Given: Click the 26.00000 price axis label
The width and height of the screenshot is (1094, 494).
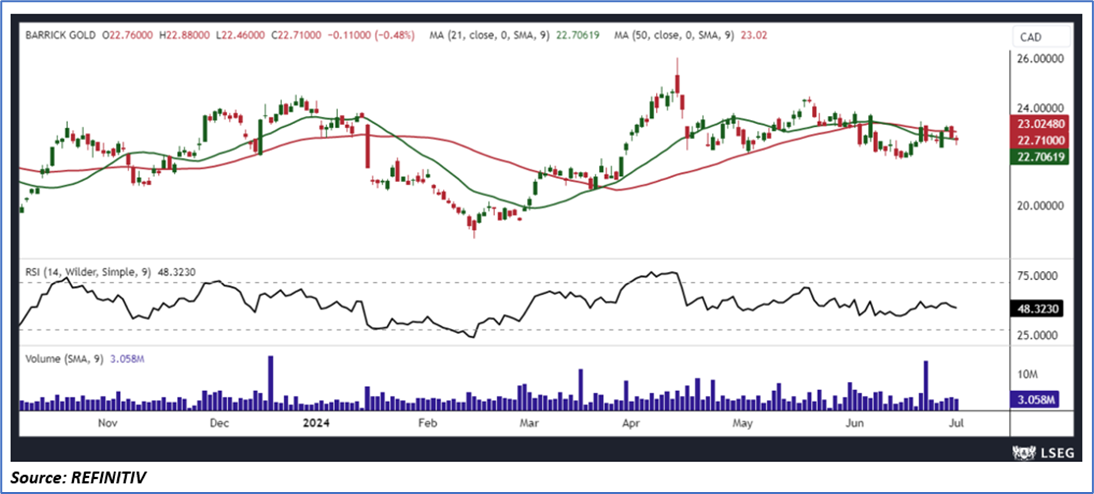Looking at the screenshot, I should 1041,61.
